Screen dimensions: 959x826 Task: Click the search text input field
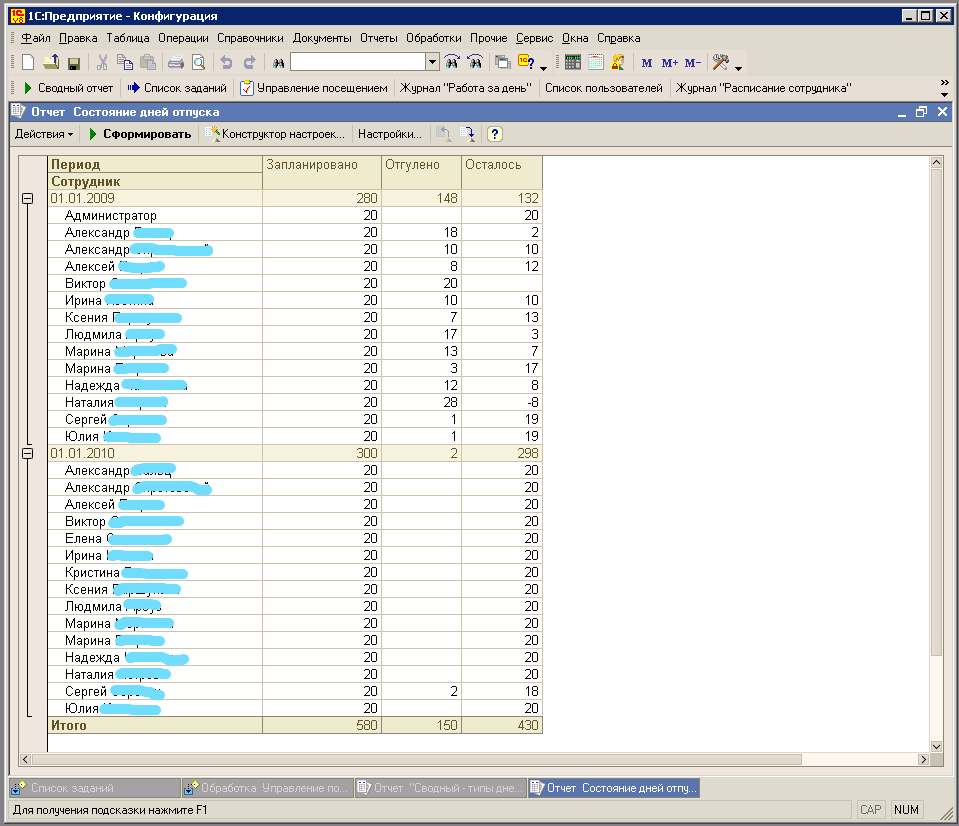[x=358, y=62]
